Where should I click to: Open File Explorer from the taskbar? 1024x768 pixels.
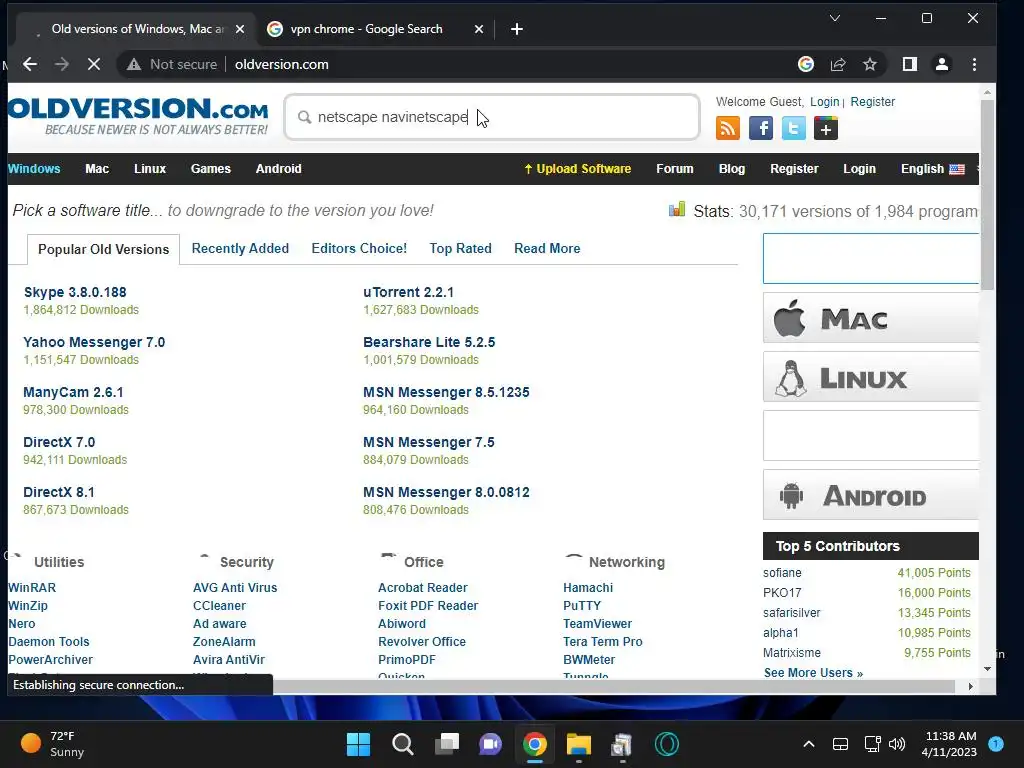point(579,744)
